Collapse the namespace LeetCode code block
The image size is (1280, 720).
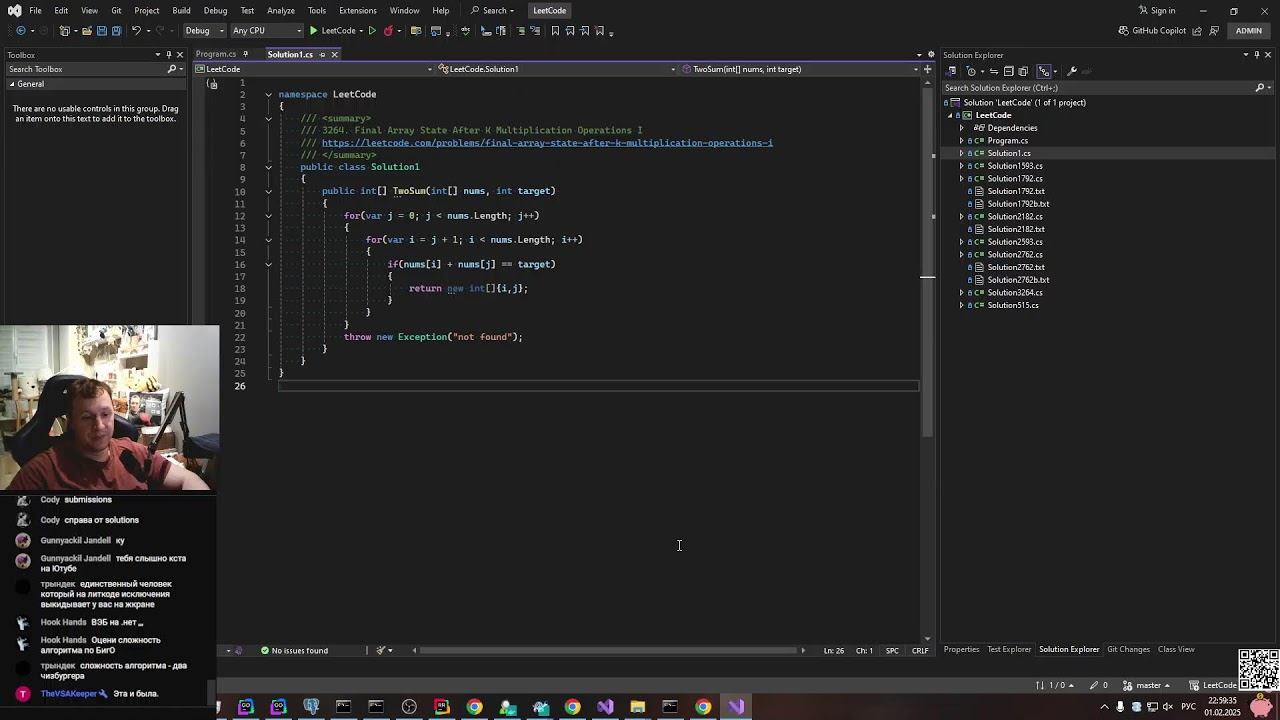[268, 94]
